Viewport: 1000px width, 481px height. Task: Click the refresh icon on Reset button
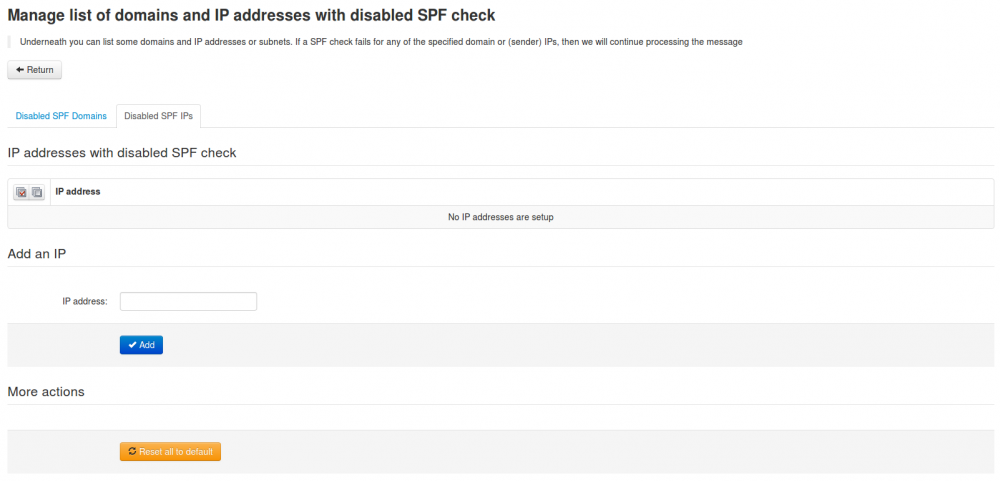(132, 452)
